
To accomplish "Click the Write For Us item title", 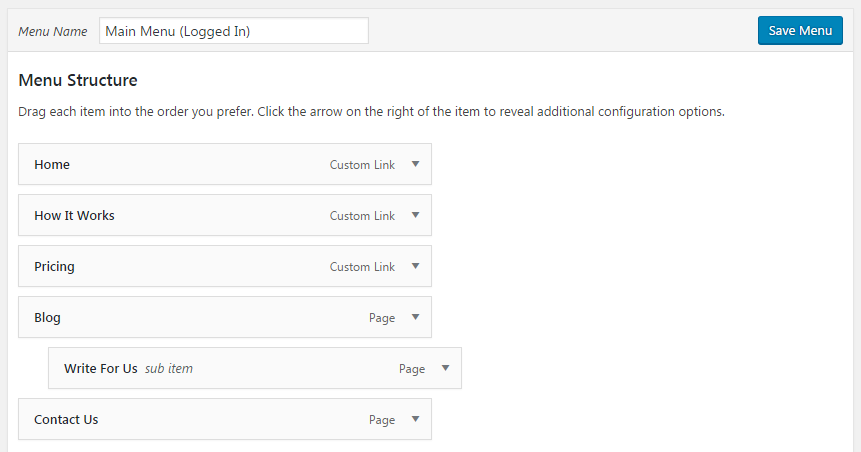I will point(100,369).
